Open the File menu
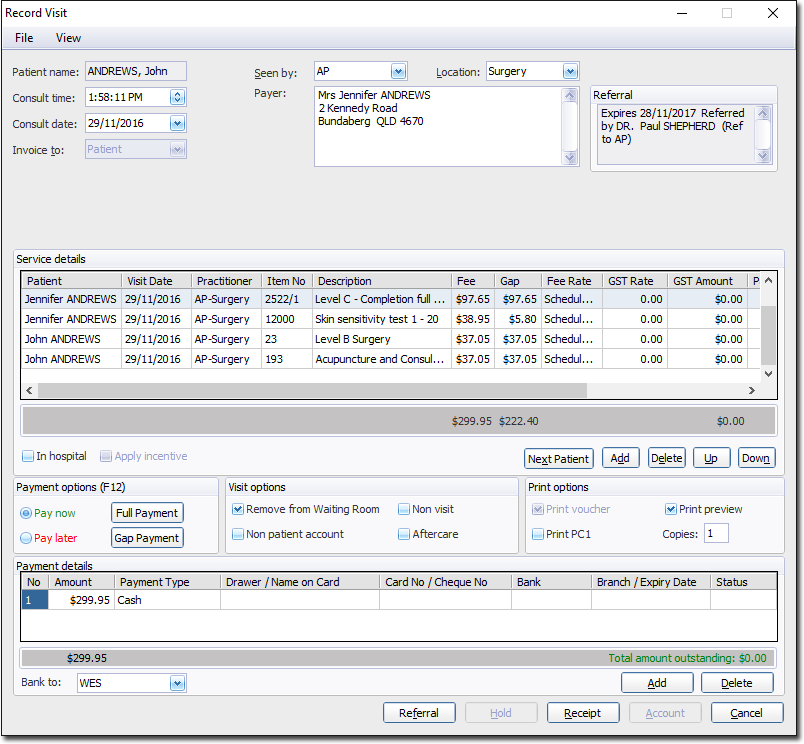 coord(24,38)
